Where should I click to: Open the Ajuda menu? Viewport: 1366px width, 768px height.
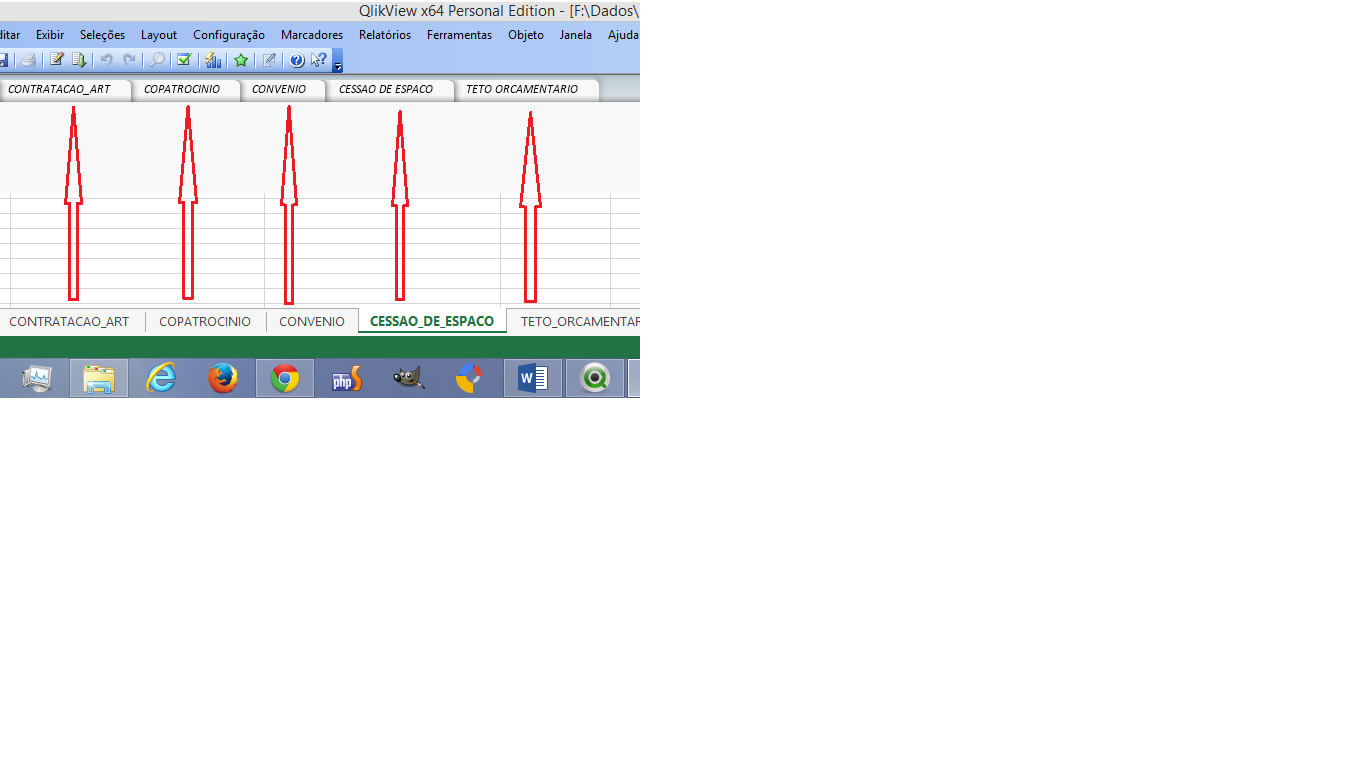pyautogui.click(x=623, y=35)
